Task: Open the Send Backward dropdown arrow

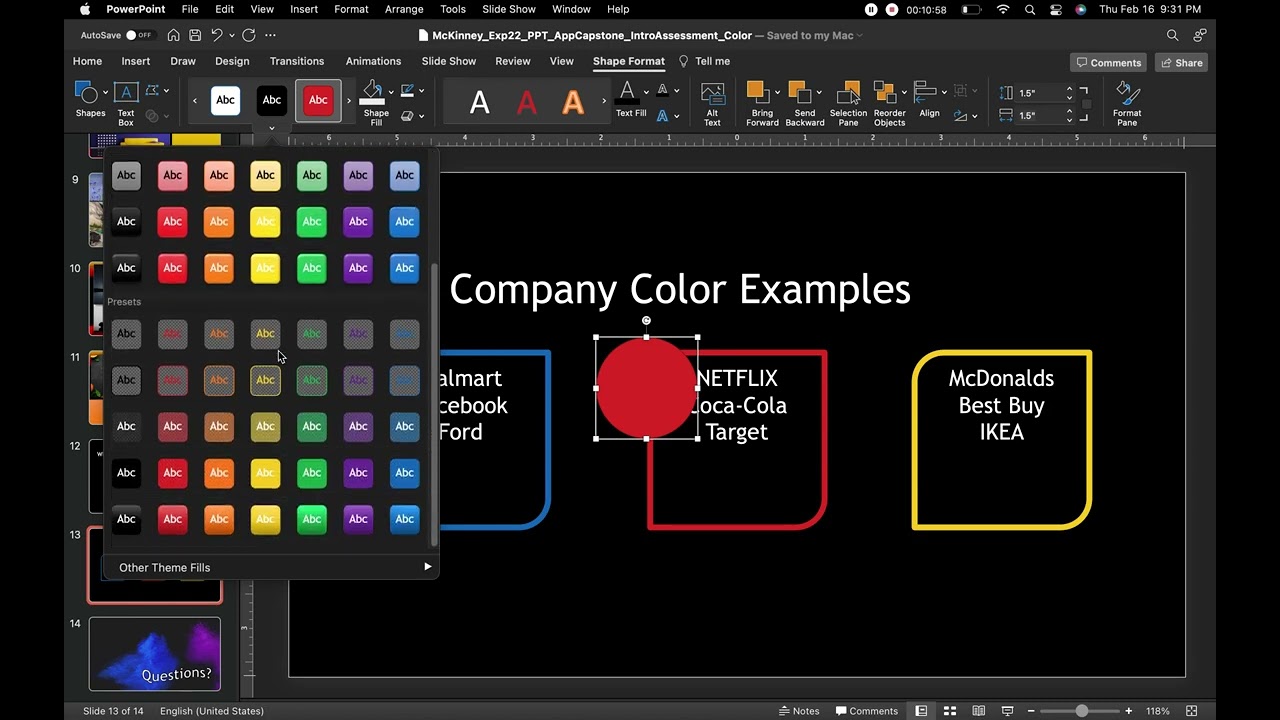Action: coord(821,92)
